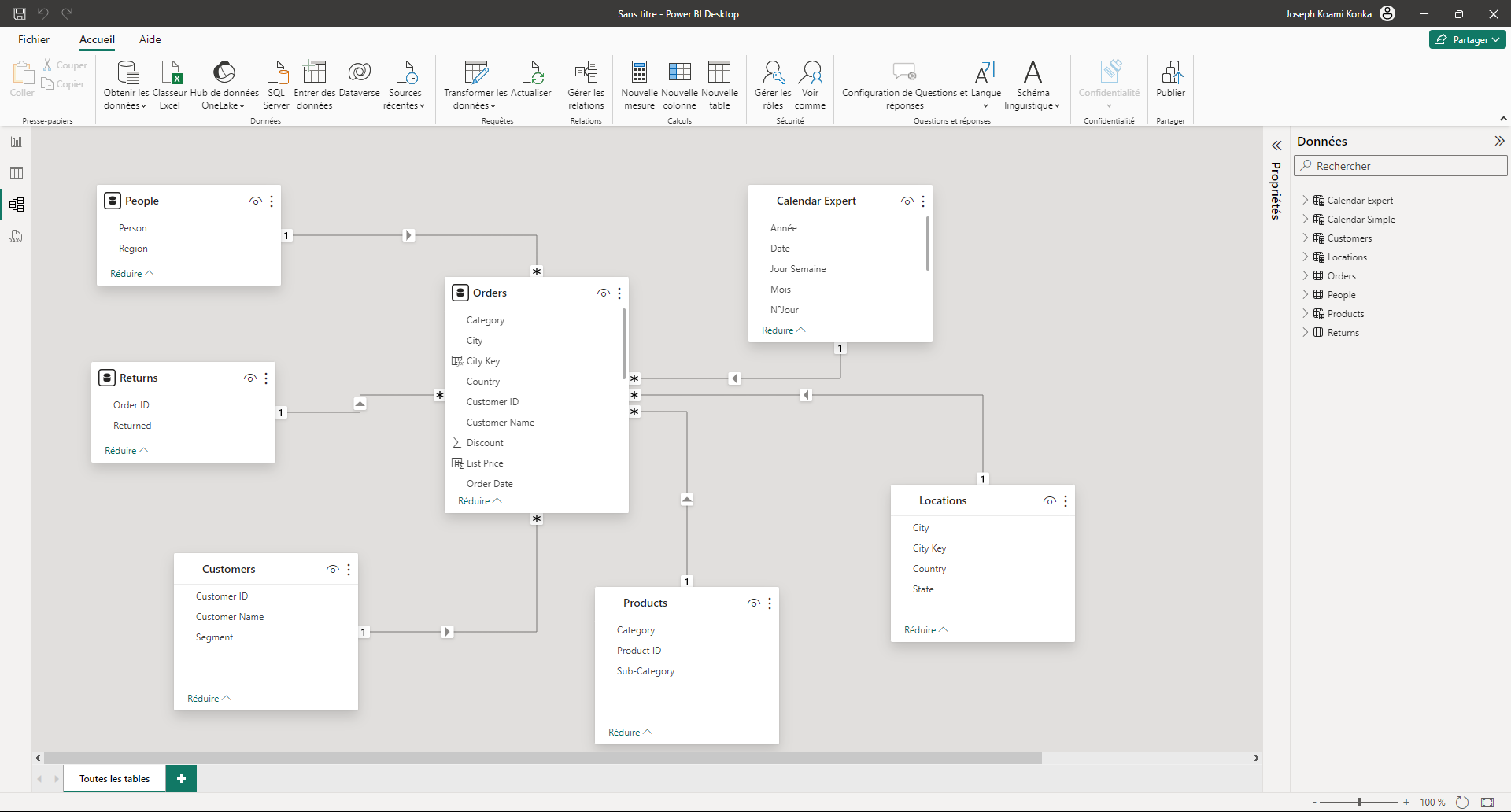Image resolution: width=1511 pixels, height=812 pixels.
Task: Expand Calendar Expert in Données pane
Action: [x=1306, y=200]
